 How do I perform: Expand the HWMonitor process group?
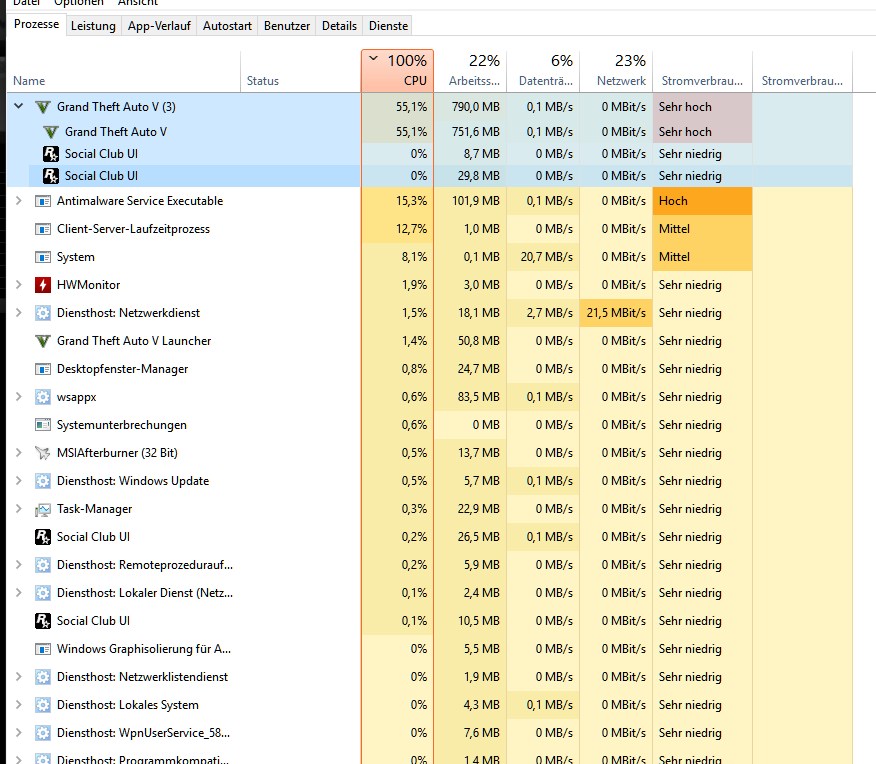18,284
